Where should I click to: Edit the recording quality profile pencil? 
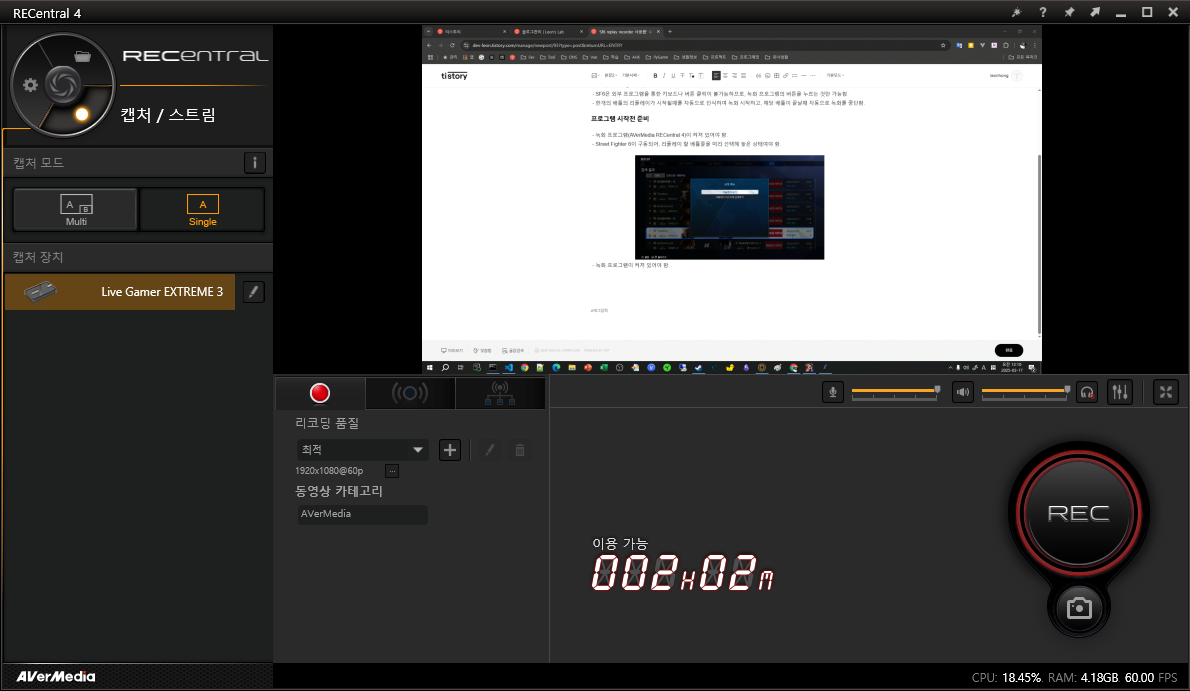coord(490,450)
